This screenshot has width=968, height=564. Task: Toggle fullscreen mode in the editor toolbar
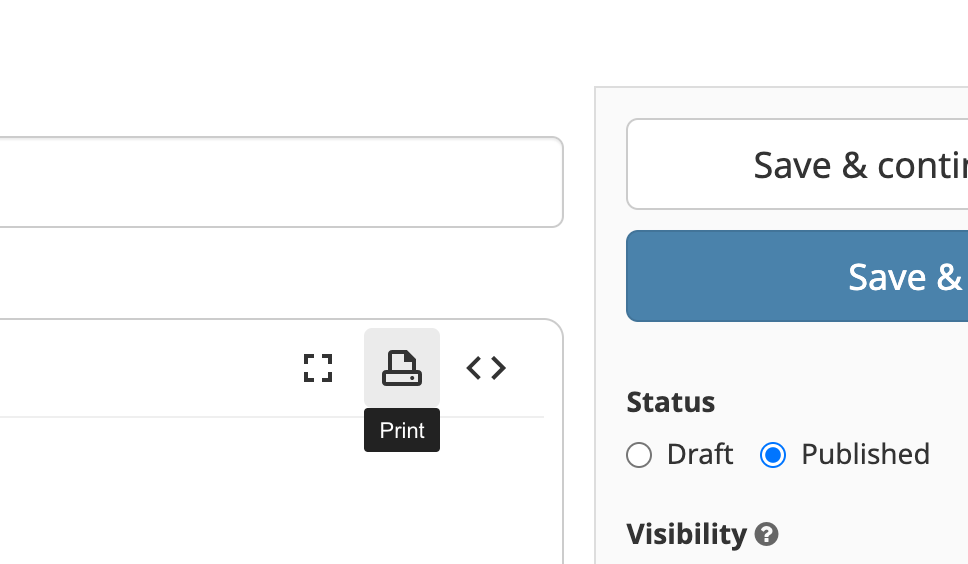pyautogui.click(x=318, y=368)
